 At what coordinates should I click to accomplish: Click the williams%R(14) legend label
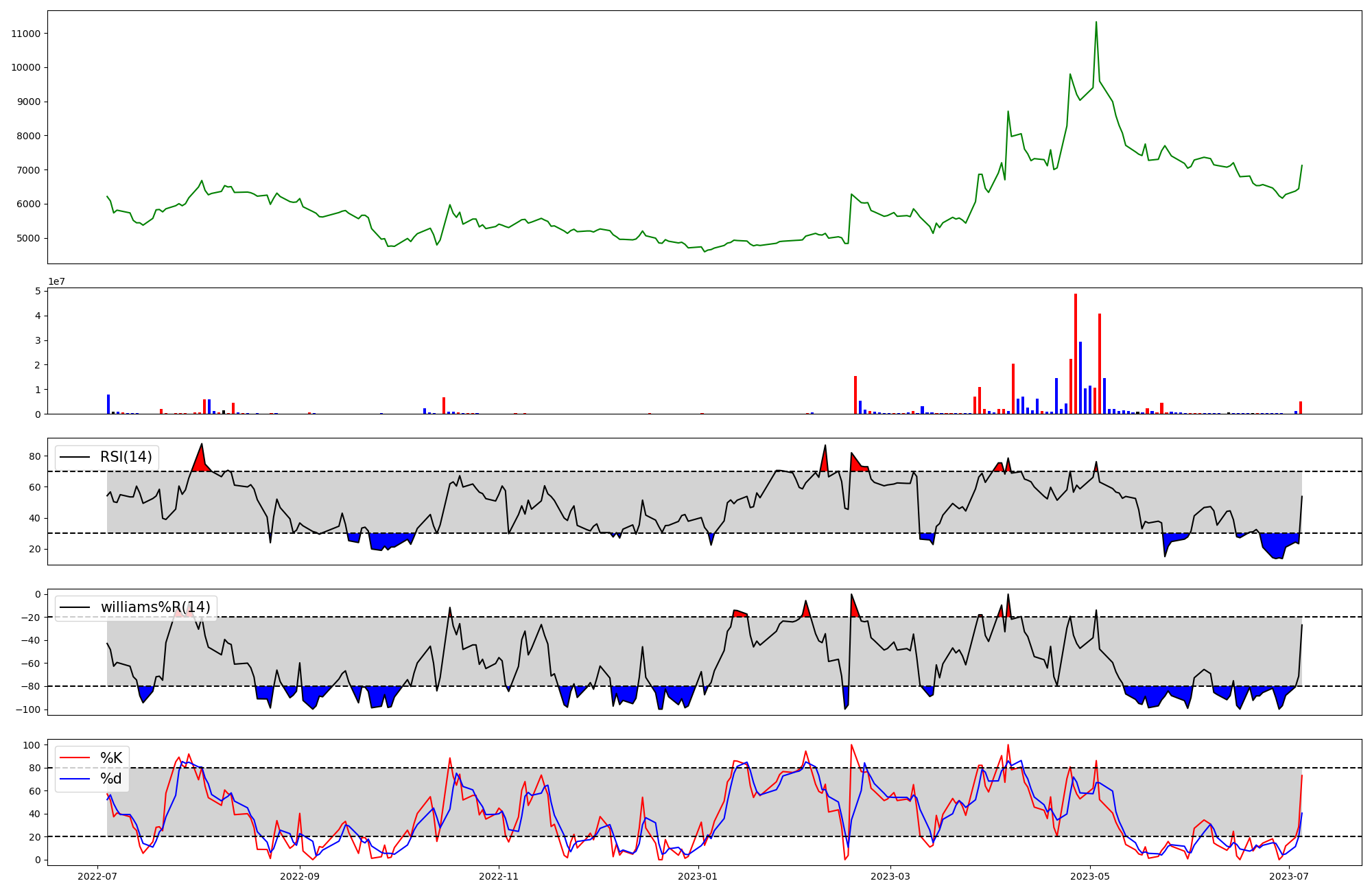155,607
